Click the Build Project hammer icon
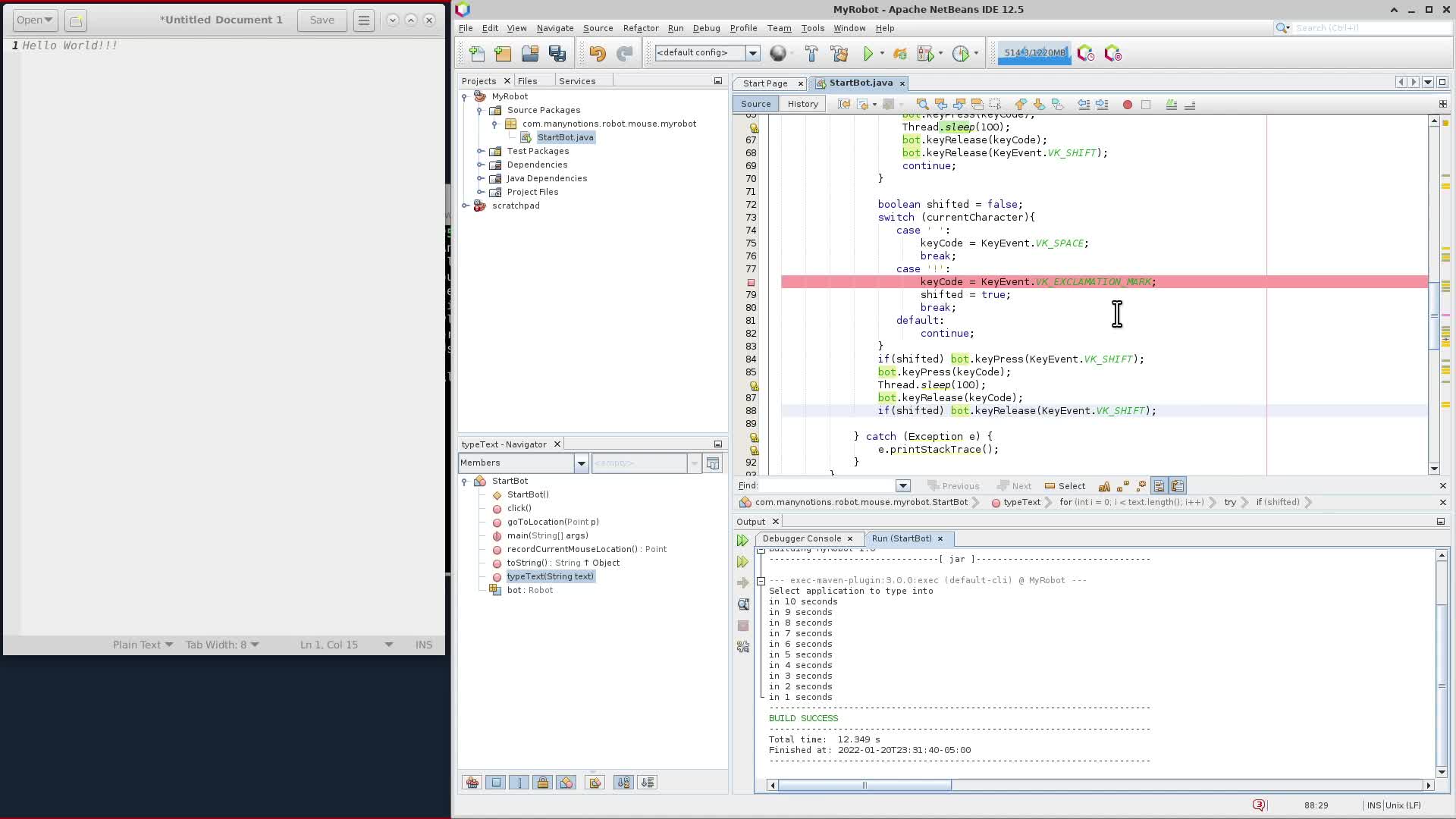This screenshot has width=1456, height=819. coord(811,53)
